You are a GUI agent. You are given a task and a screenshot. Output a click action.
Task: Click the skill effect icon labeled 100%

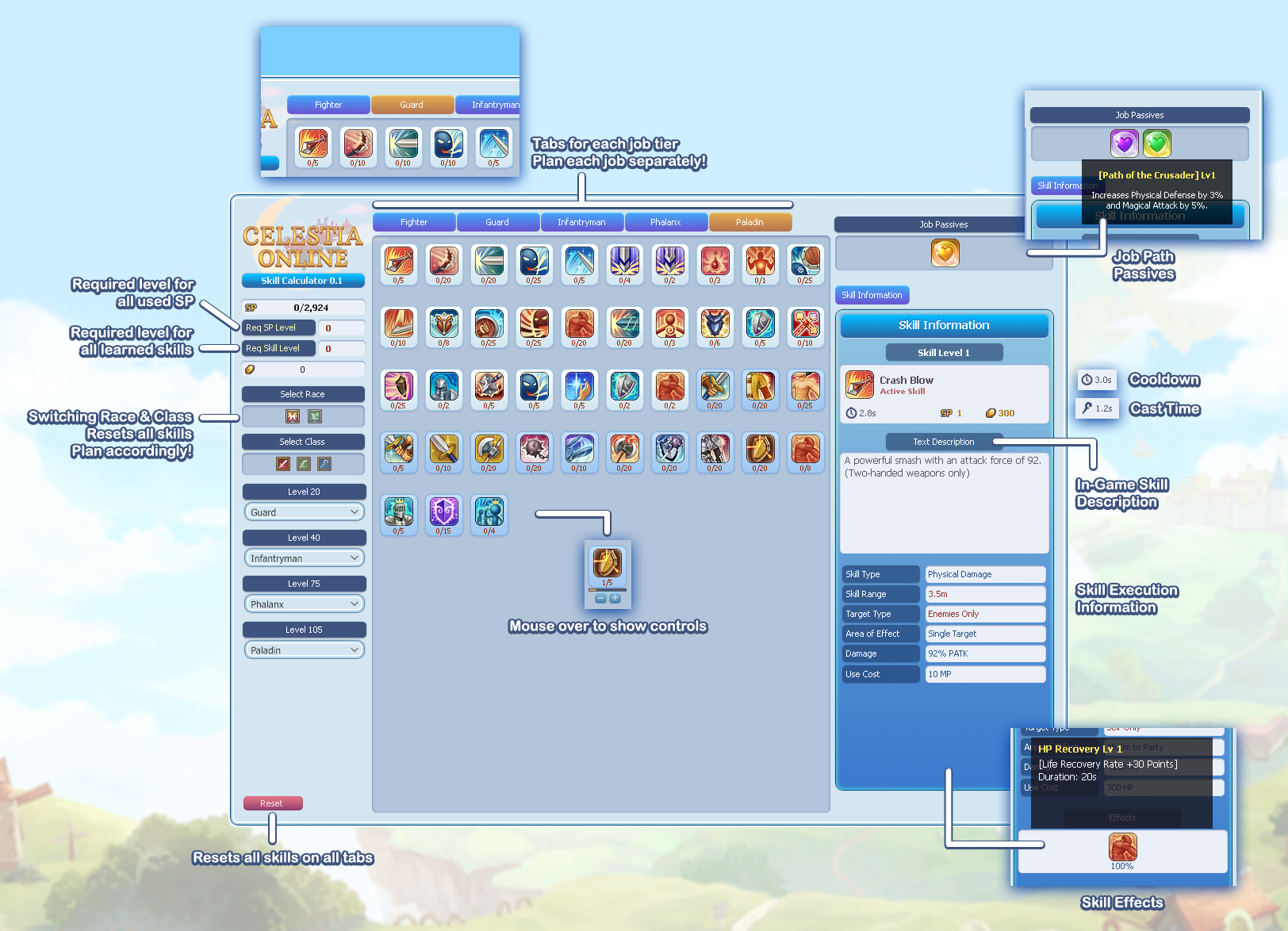1122,847
